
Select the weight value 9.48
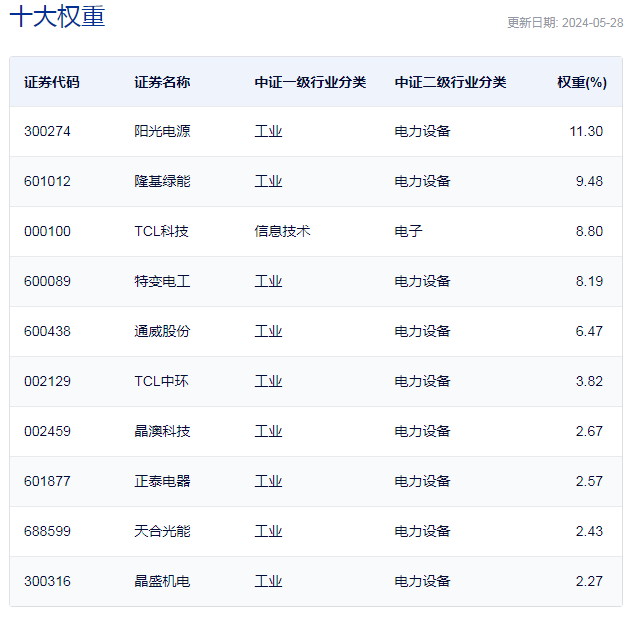(x=589, y=181)
